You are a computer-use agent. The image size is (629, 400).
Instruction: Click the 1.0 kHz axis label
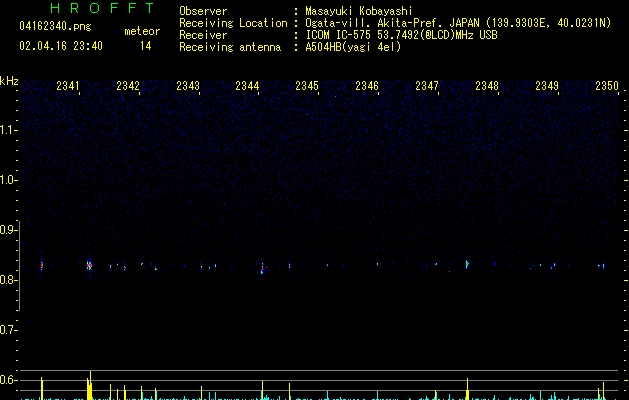tap(8, 180)
